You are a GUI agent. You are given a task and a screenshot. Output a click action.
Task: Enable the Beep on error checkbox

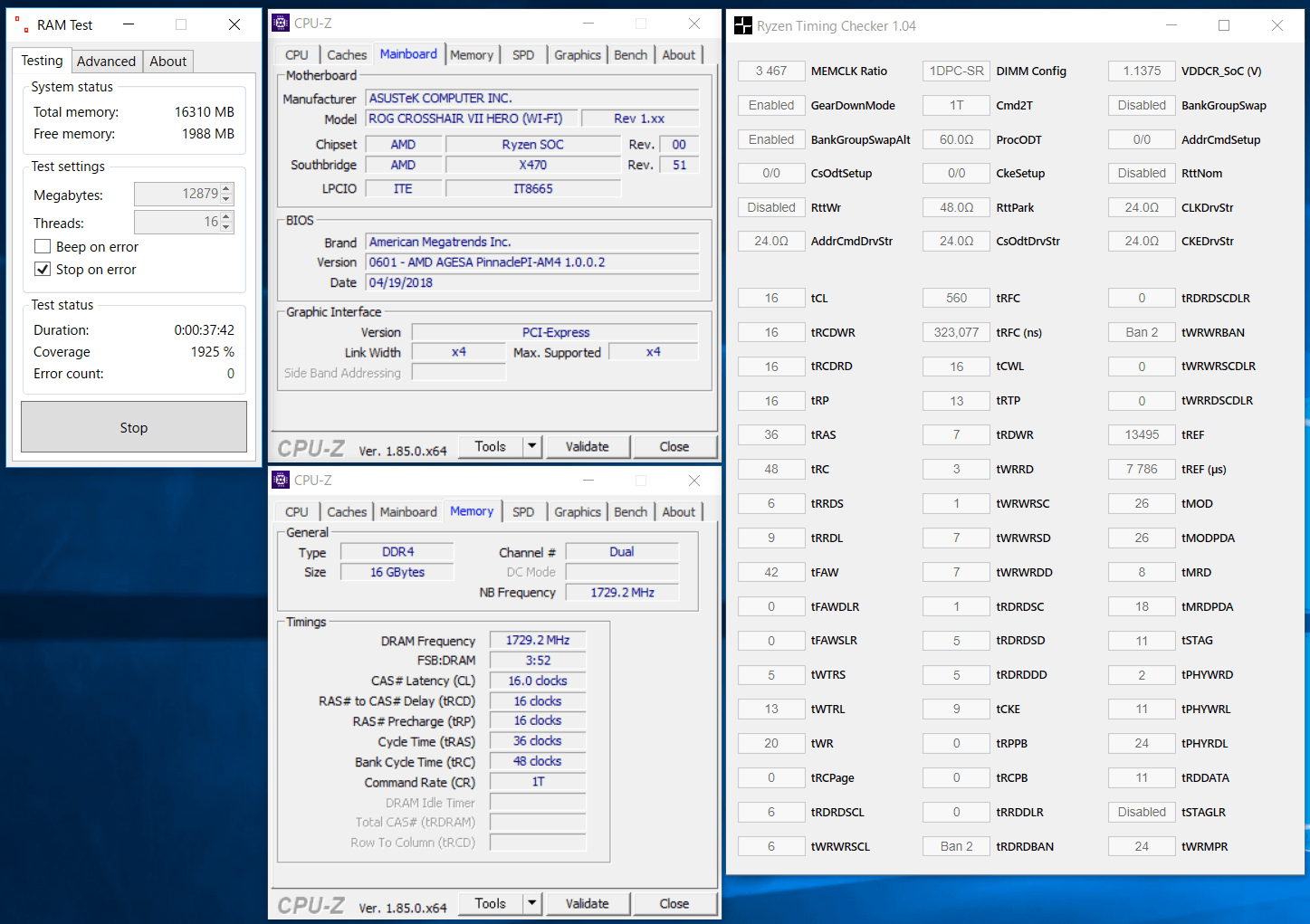tap(42, 247)
